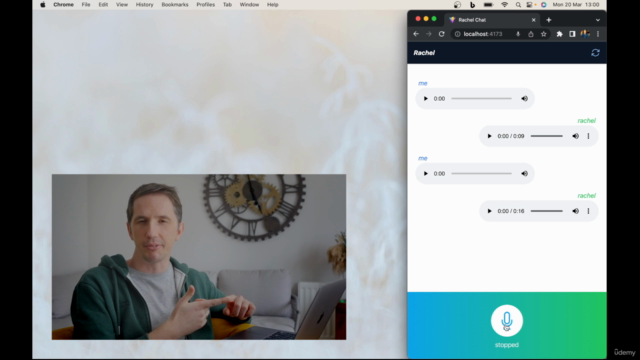This screenshot has height=360, width=640.
Task: Reload the localhost page
Action: (441, 34)
